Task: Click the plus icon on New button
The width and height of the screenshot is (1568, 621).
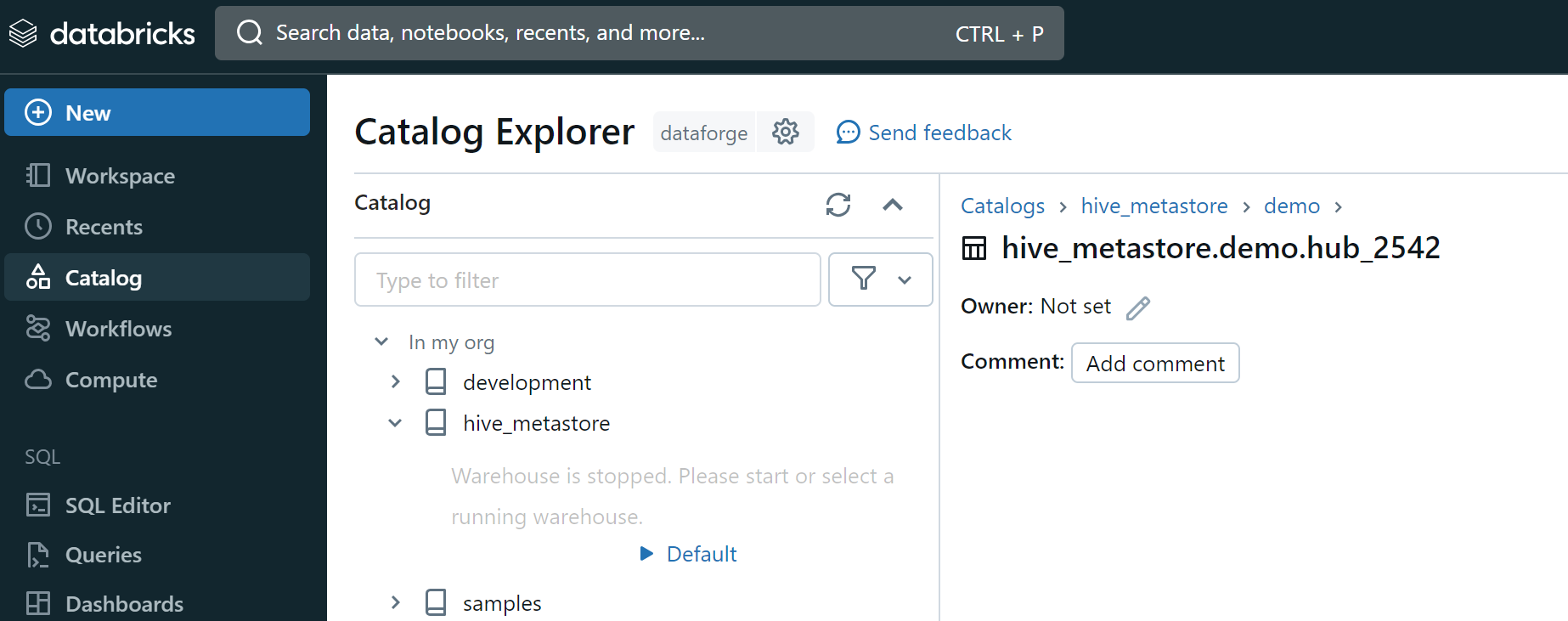Action: coord(38,112)
